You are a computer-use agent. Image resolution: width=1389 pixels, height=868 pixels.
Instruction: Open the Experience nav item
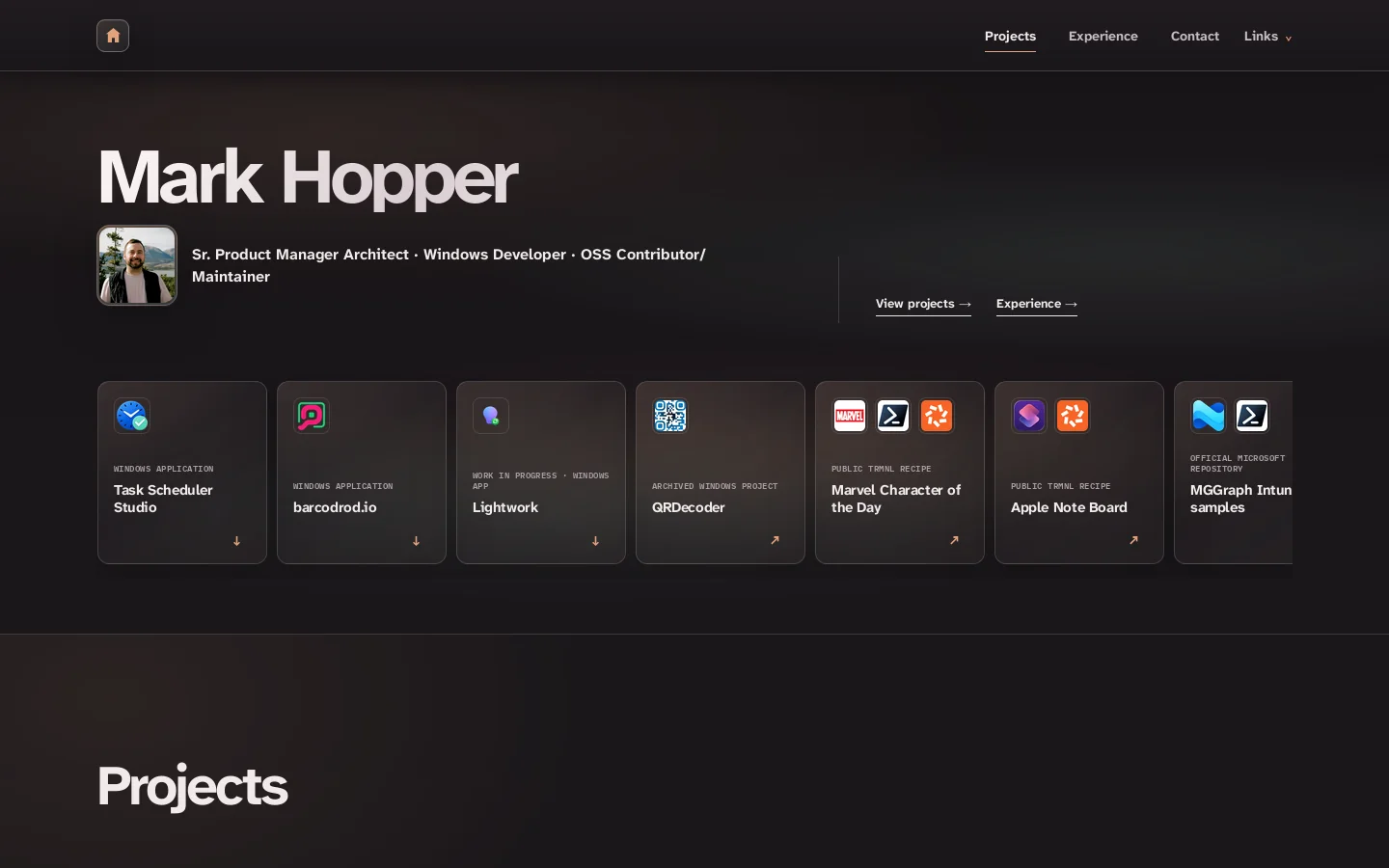pos(1103,37)
